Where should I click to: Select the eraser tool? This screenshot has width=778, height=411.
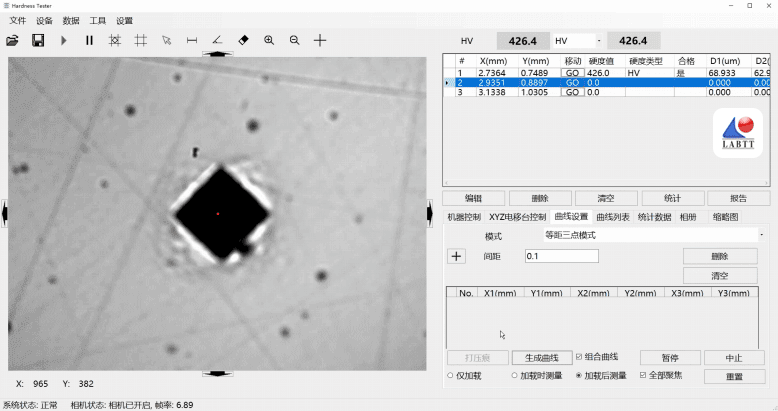click(243, 40)
